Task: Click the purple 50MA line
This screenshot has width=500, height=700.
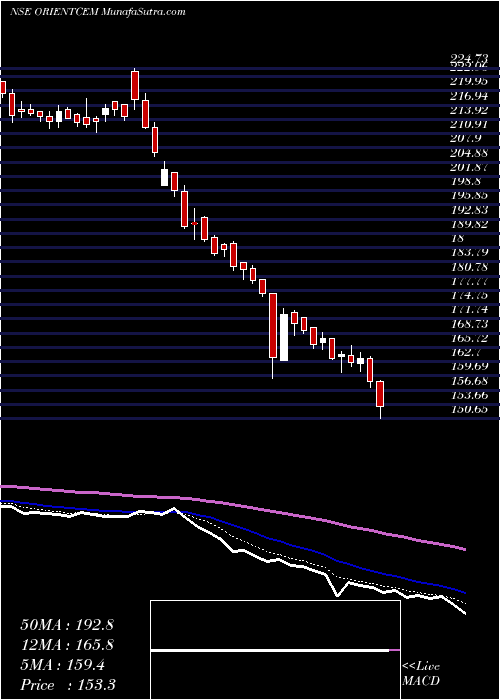Action: click(232, 504)
